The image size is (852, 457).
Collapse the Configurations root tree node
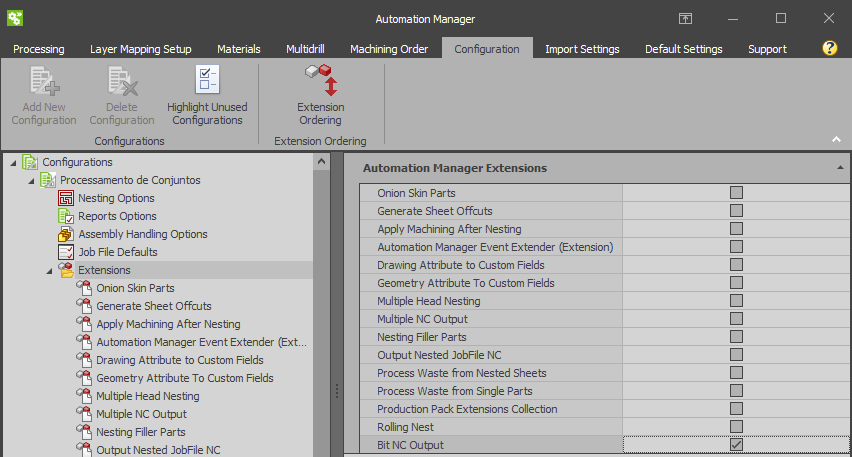(x=11, y=162)
